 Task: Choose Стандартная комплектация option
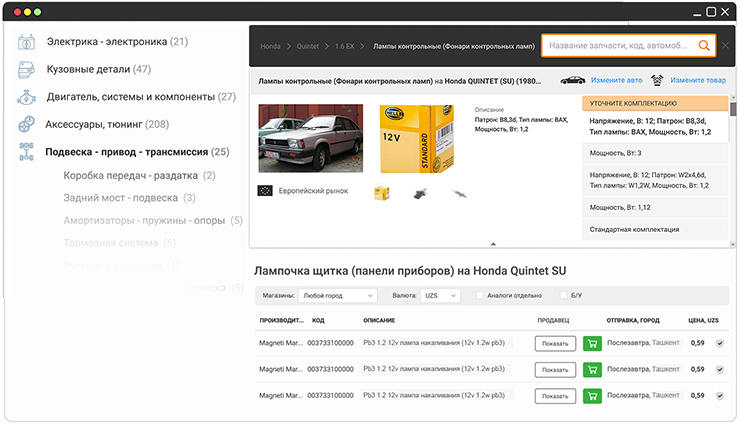(x=655, y=229)
